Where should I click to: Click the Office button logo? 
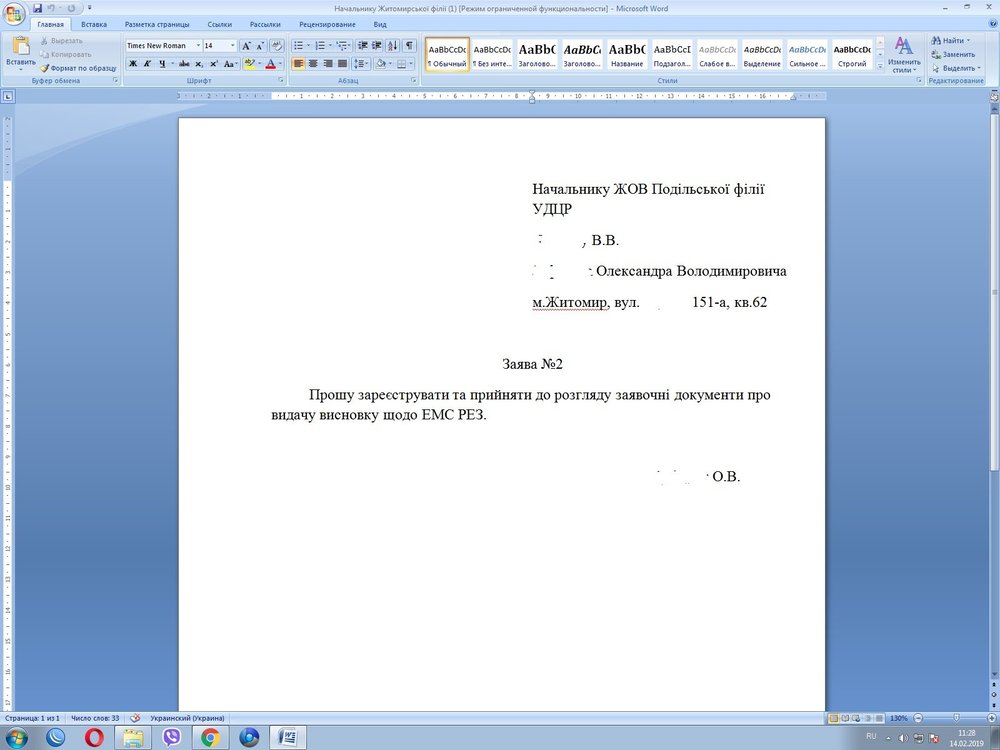(14, 14)
